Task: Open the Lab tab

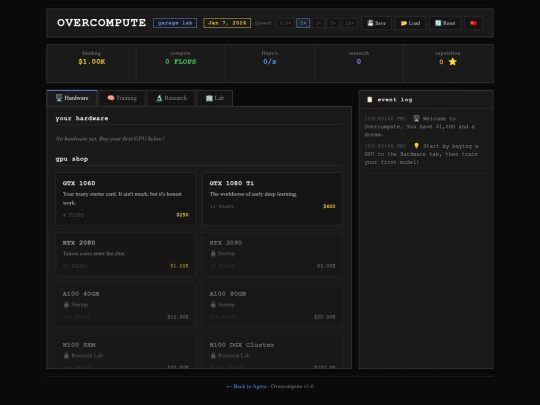Action: pos(215,98)
